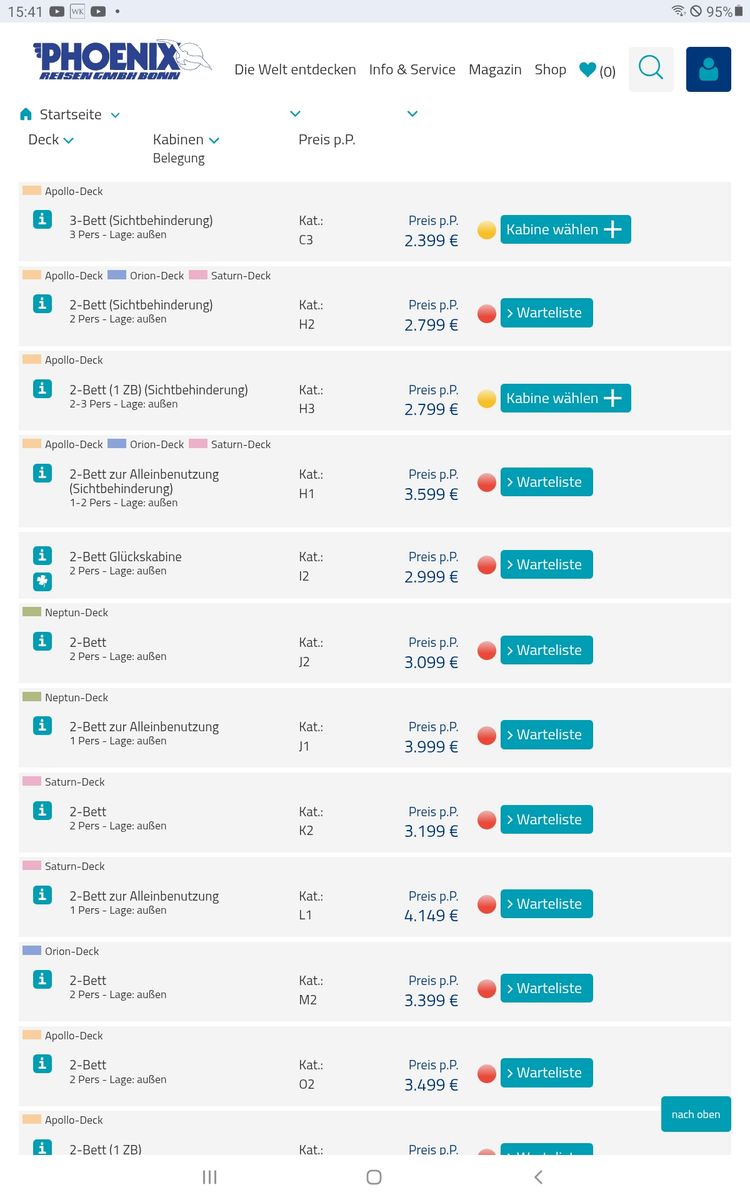Open the user account icon

tap(708, 69)
